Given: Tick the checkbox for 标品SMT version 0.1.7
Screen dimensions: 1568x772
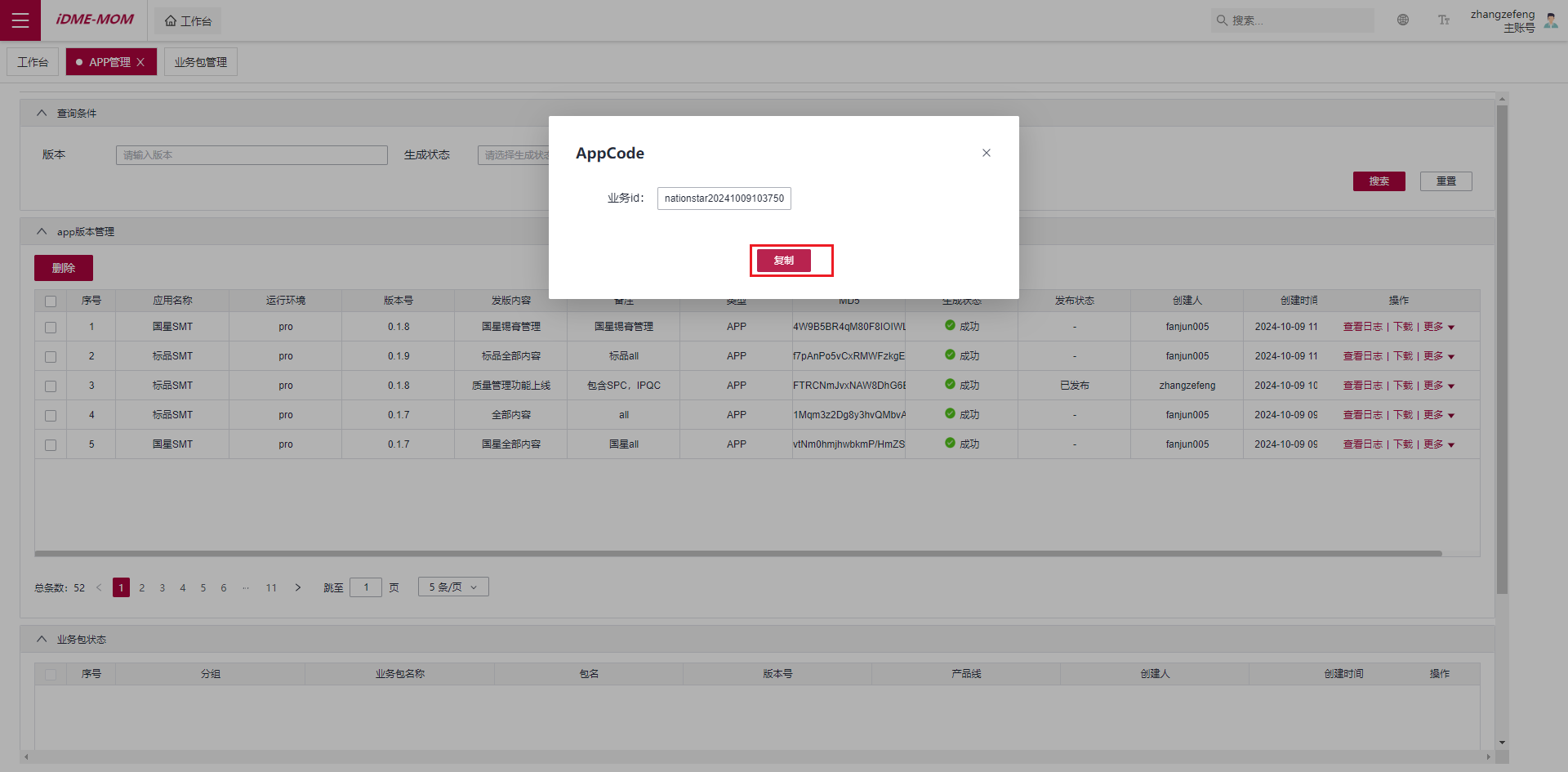Looking at the screenshot, I should [51, 415].
